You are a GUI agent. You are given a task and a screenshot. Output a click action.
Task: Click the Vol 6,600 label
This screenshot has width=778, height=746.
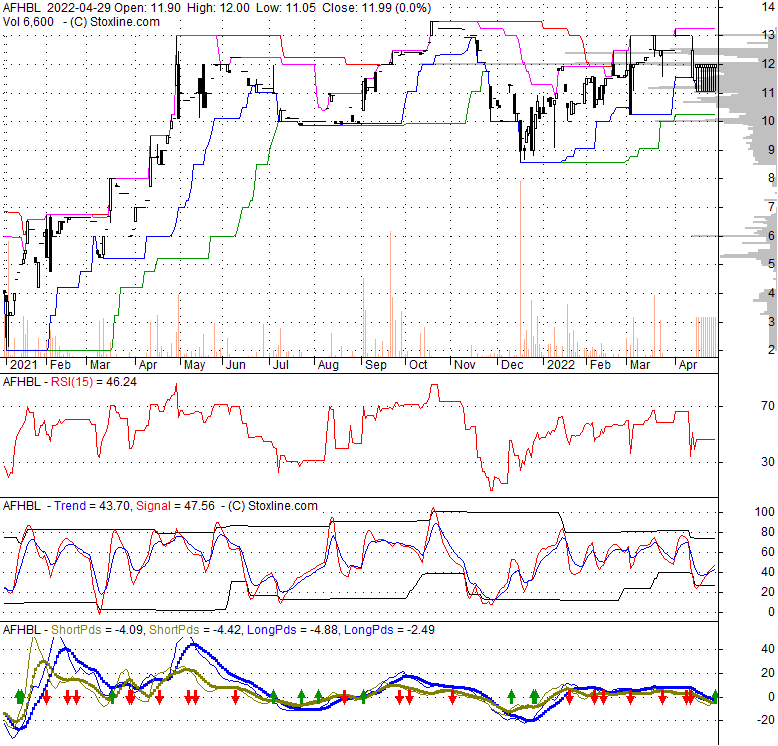tap(28, 22)
